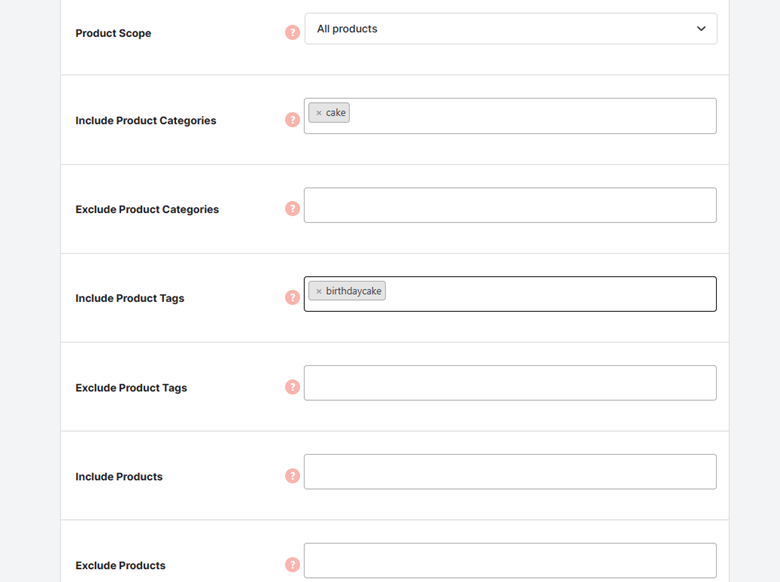Viewport: 780px width, 582px height.
Task: Select the Exclude Product Tags field
Action: (510, 383)
